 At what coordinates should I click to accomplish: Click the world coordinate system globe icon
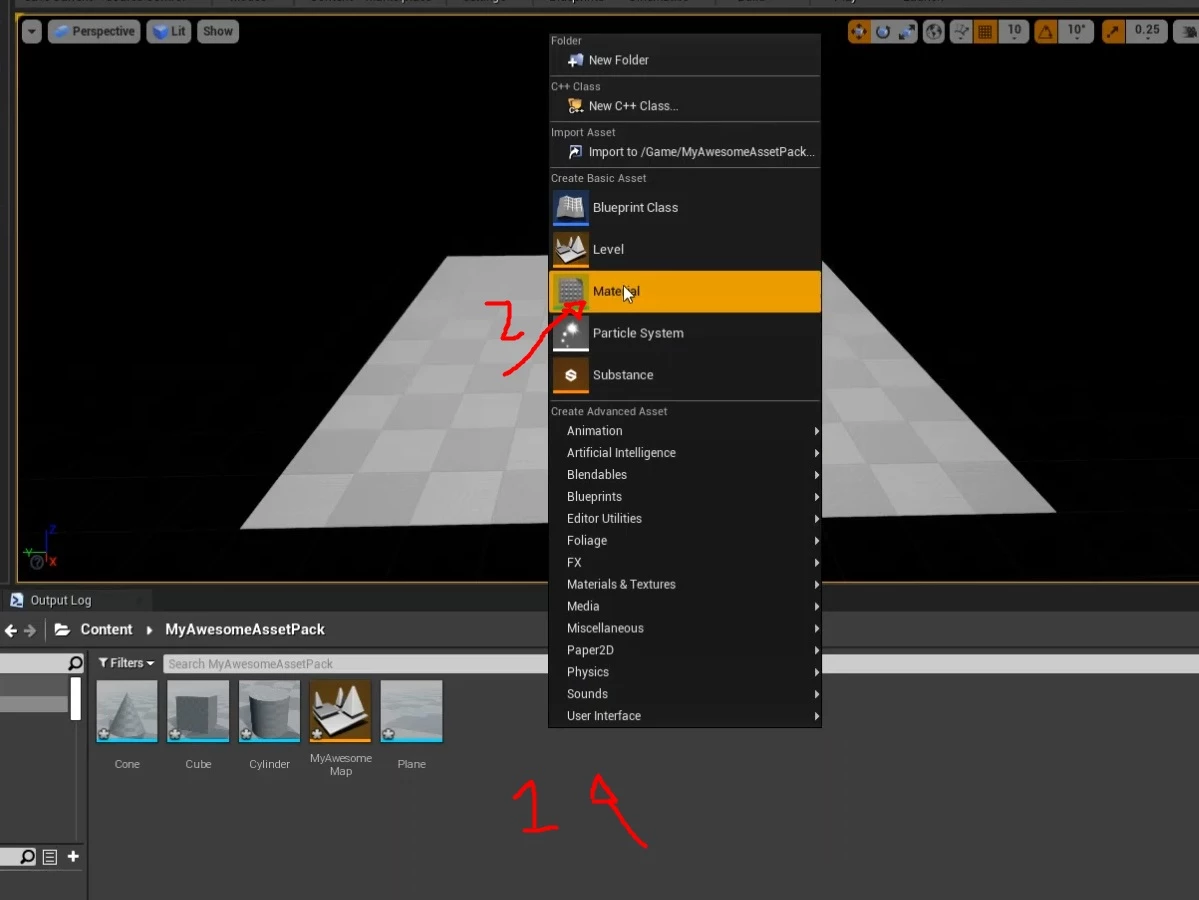pyautogui.click(x=934, y=31)
